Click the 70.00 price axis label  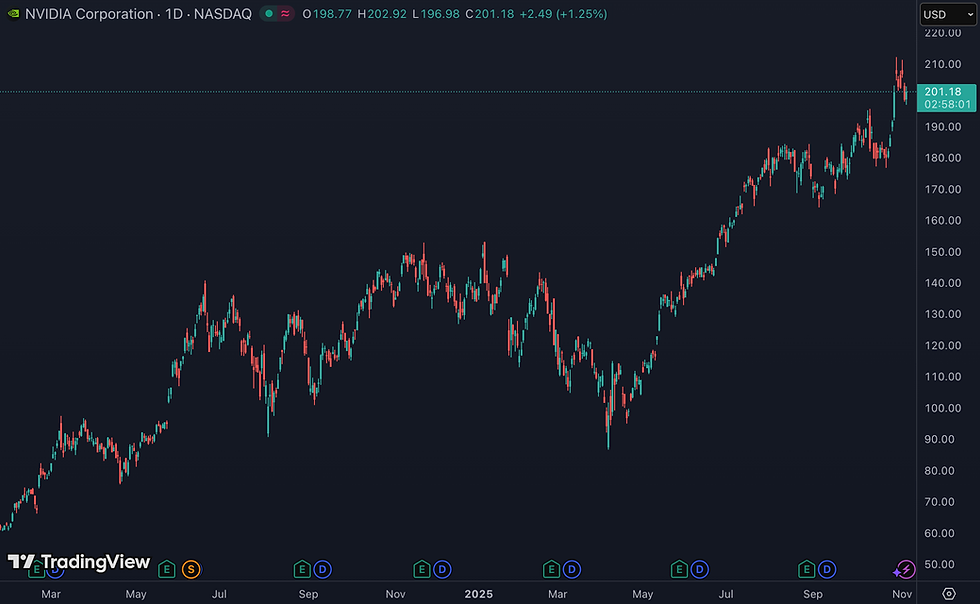tap(939, 501)
